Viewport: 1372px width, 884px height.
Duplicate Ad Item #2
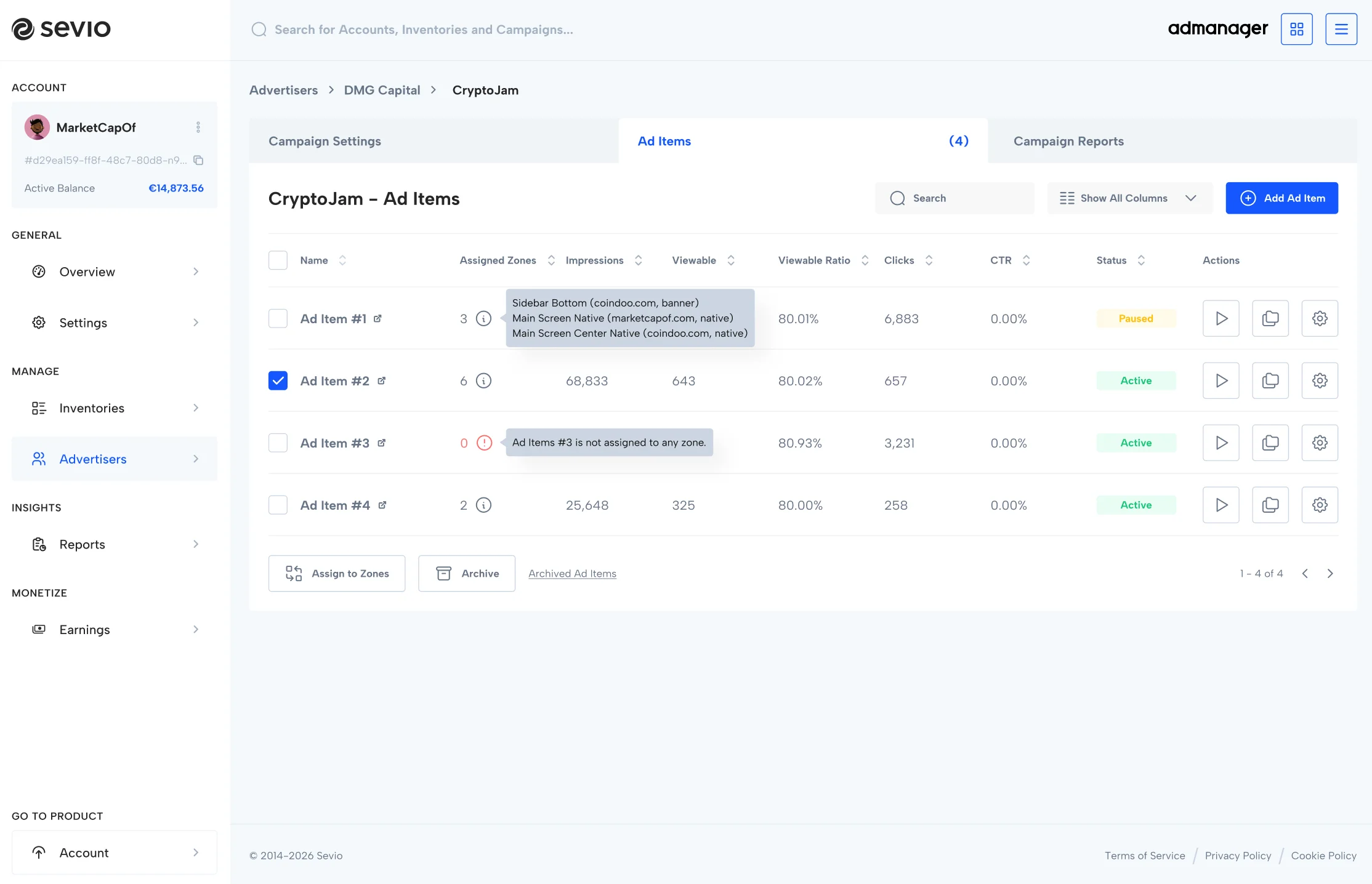(1270, 380)
